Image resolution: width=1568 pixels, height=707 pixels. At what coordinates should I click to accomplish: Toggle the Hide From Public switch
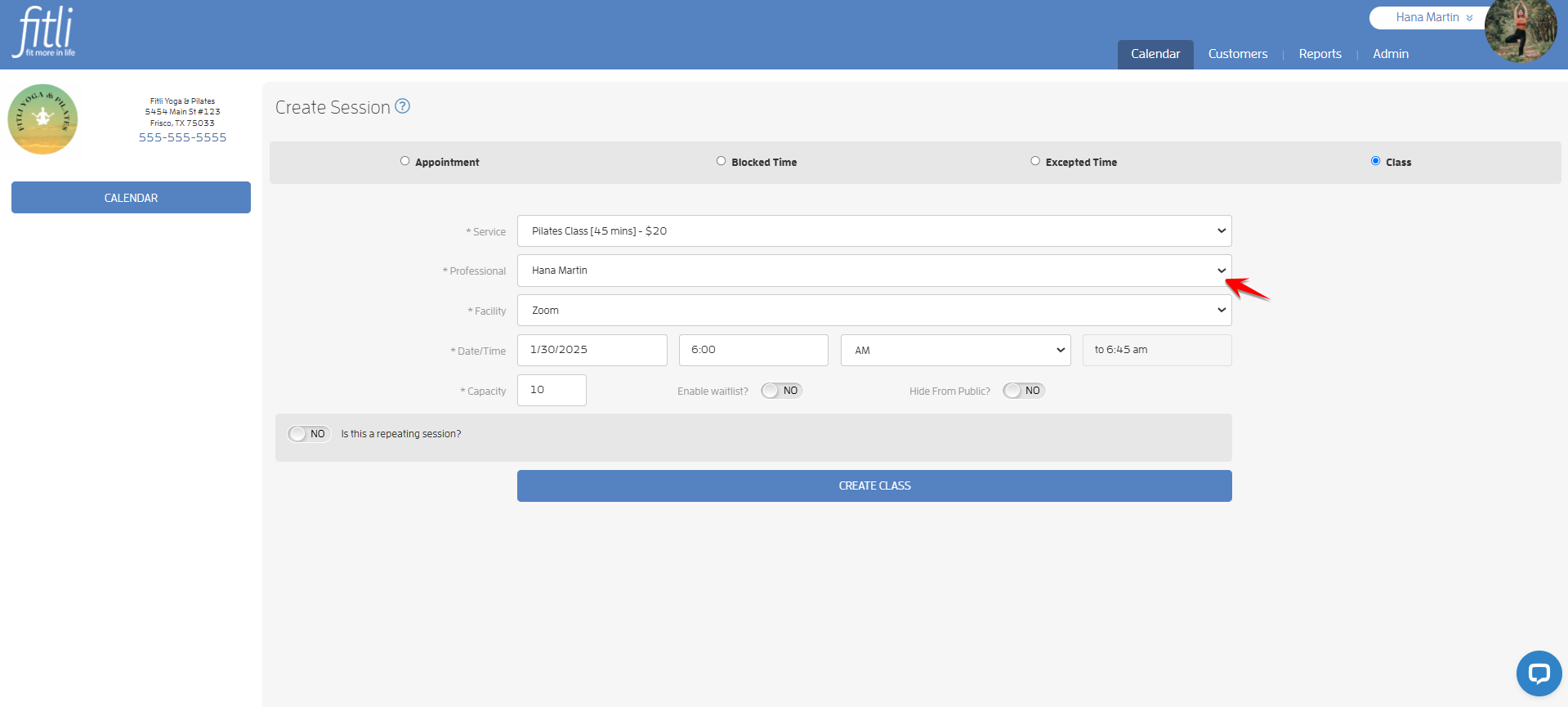(x=1024, y=391)
